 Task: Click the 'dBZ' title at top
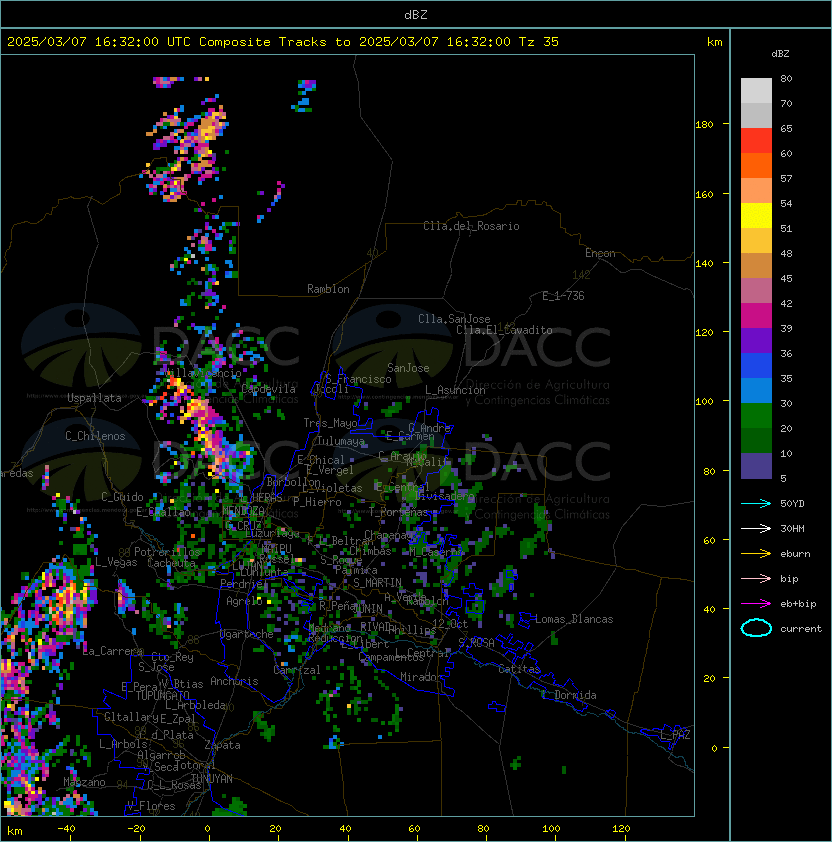pyautogui.click(x=416, y=15)
